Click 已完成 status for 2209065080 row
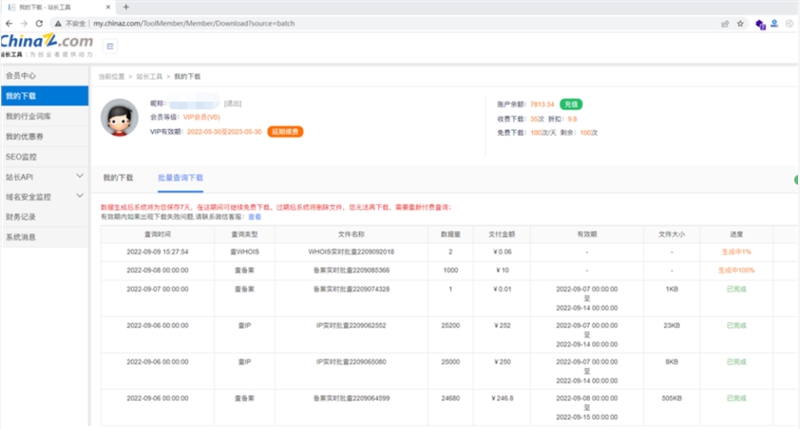The width and height of the screenshot is (800, 429). click(736, 362)
